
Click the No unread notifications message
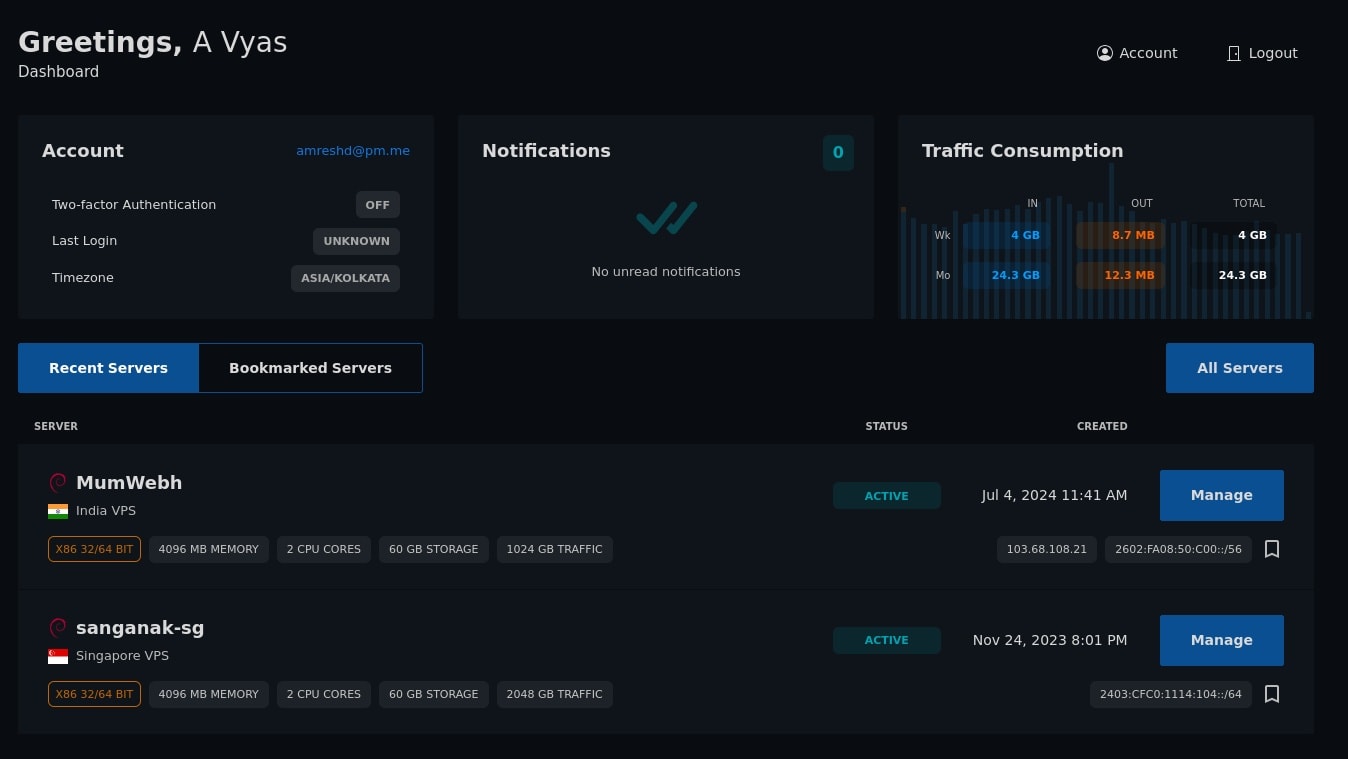point(666,272)
